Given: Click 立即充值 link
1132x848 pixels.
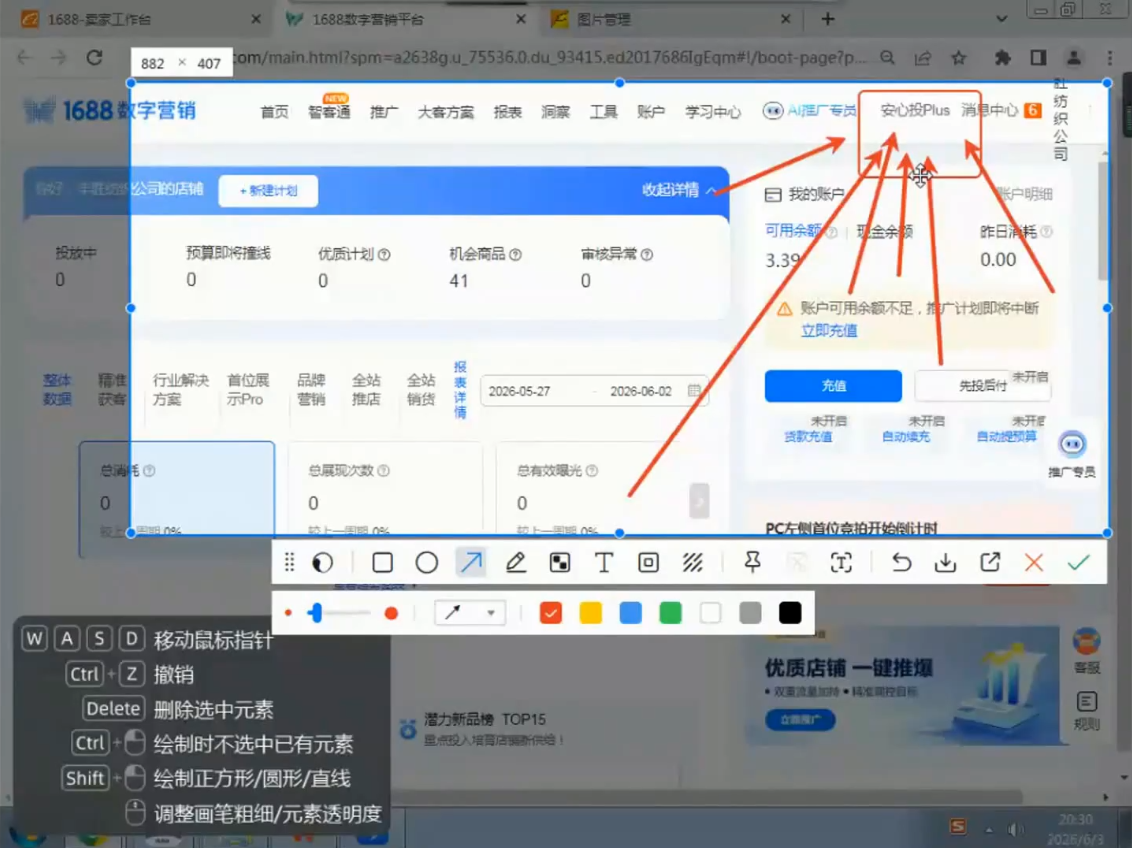Looking at the screenshot, I should [x=829, y=331].
